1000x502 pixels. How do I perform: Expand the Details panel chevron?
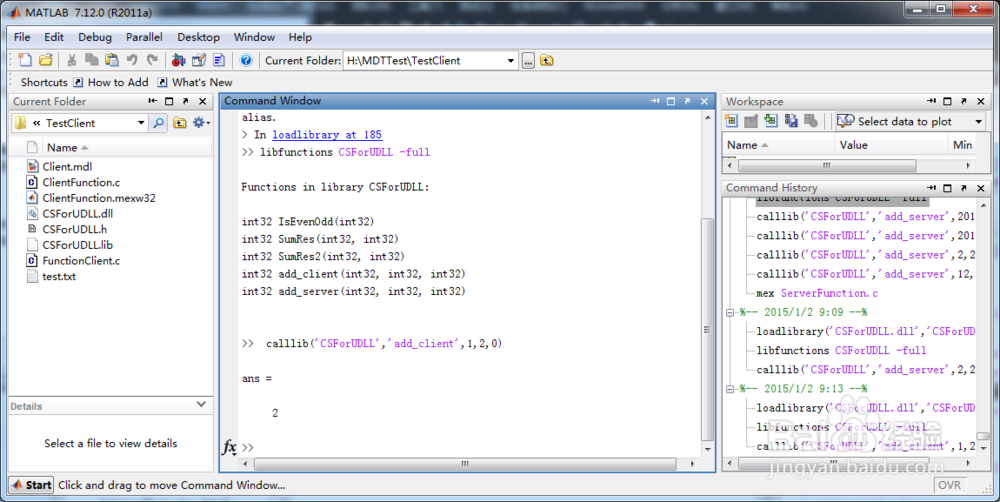coord(201,404)
